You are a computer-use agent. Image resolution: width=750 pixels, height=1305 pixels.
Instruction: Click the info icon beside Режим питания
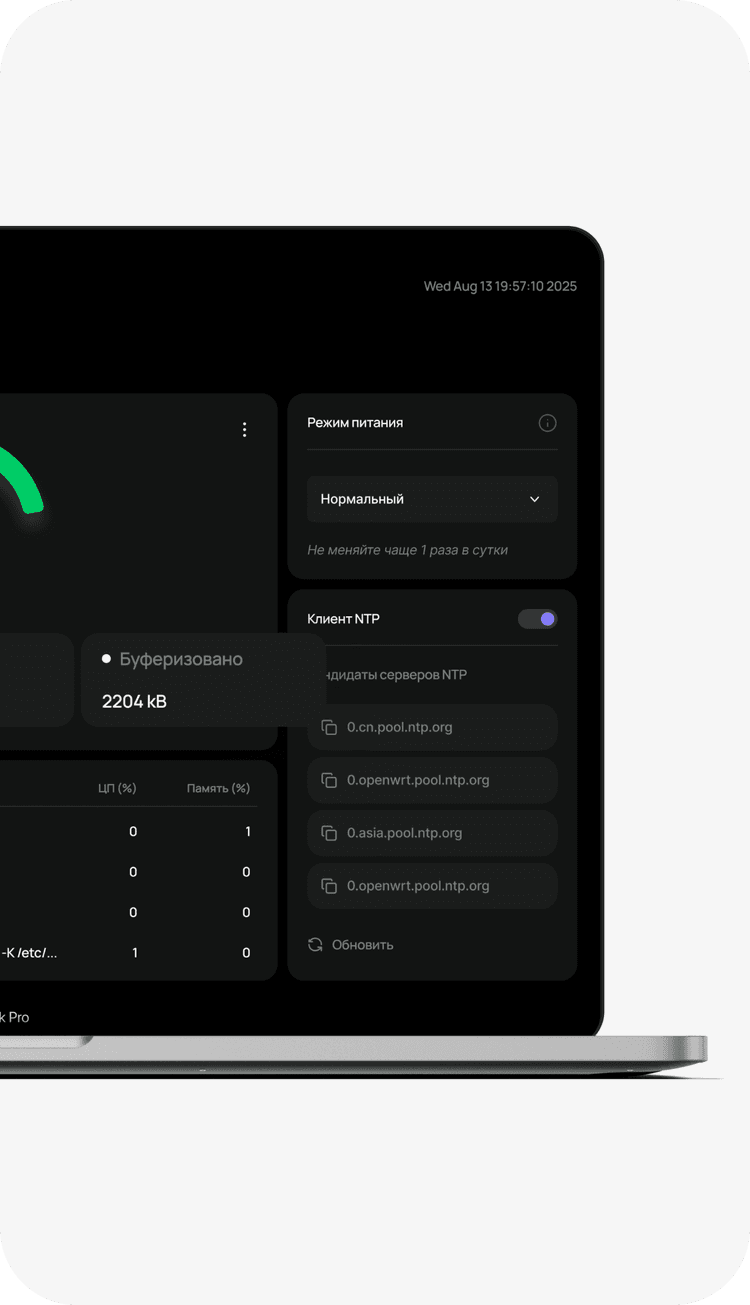coord(547,423)
